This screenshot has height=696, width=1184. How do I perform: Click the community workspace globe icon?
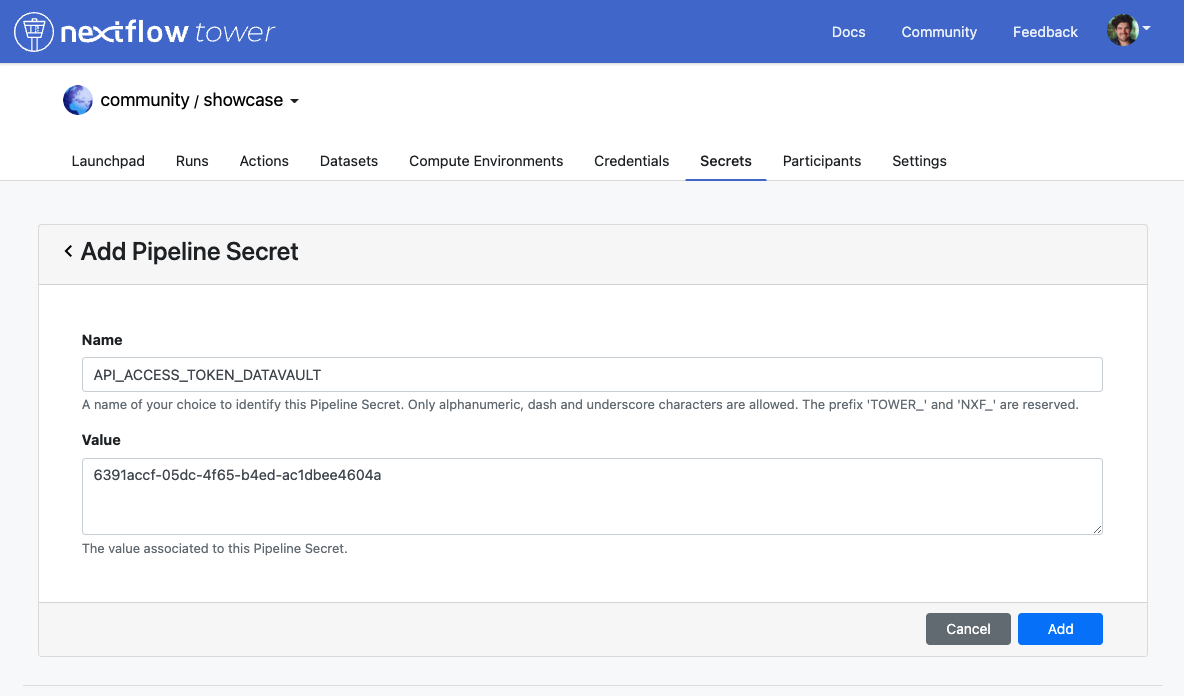coord(77,99)
